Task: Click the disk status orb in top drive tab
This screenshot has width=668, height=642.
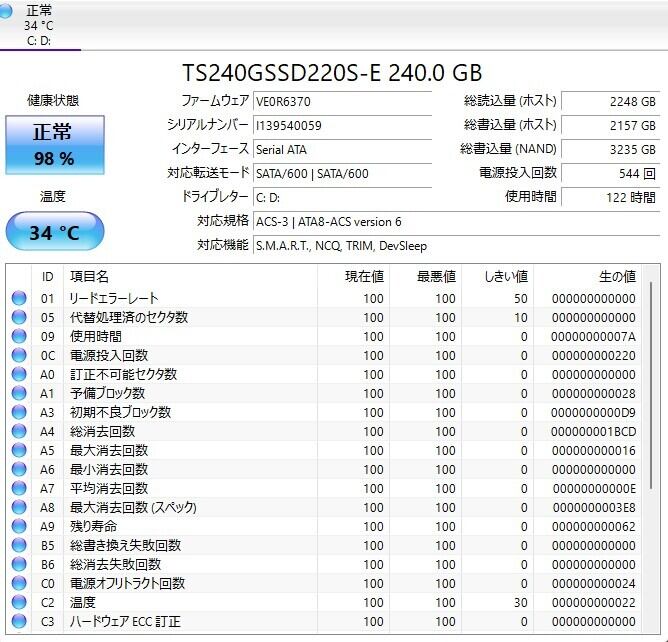Action: [9, 11]
